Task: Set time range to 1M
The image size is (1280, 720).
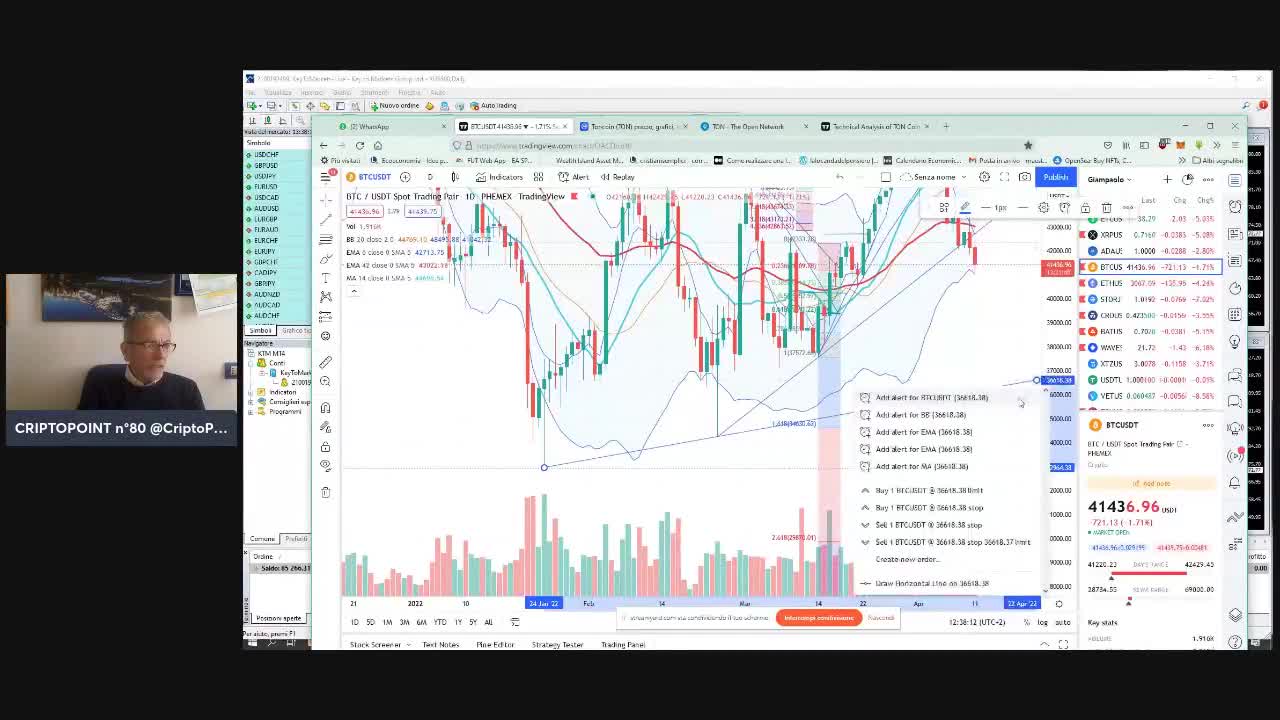Action: [387, 622]
